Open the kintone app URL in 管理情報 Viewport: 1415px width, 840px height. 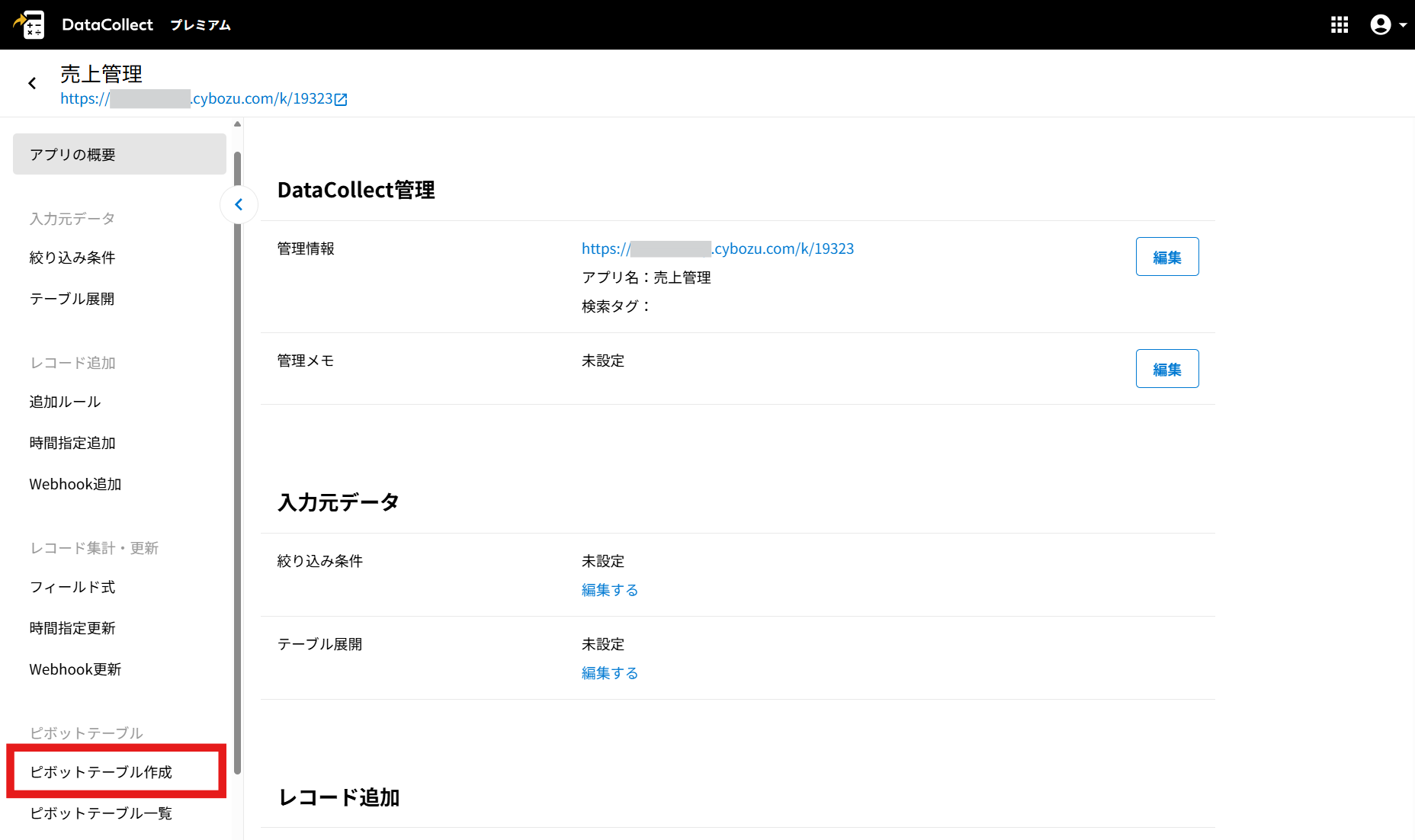click(x=717, y=248)
